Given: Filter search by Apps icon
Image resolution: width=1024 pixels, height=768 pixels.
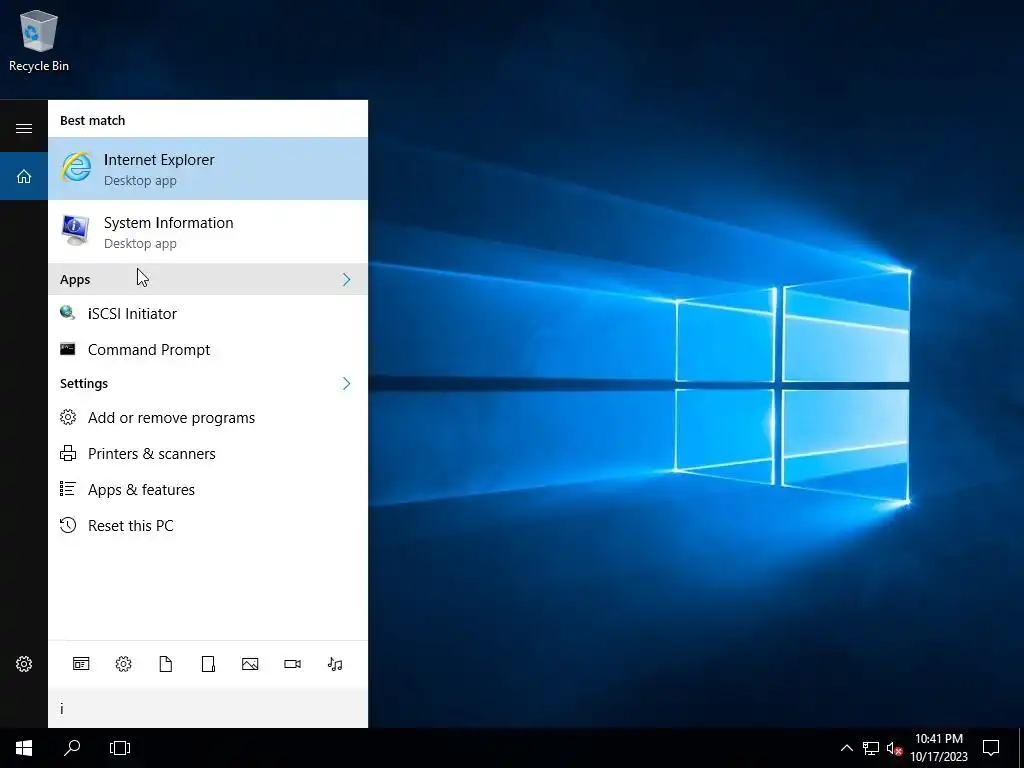Looking at the screenshot, I should pyautogui.click(x=81, y=664).
